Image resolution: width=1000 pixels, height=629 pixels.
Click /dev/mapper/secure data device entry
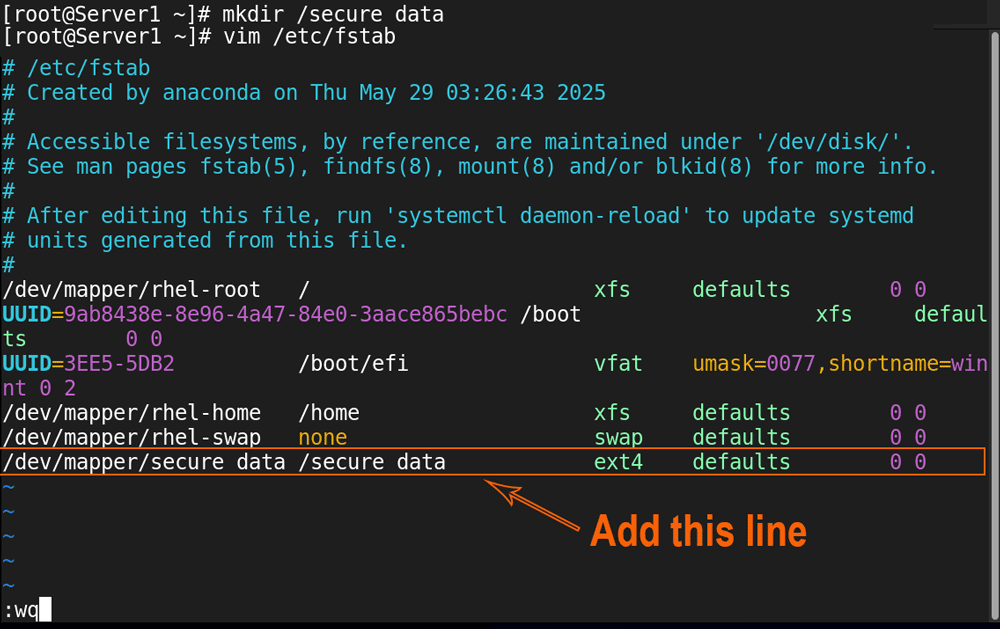coord(143,462)
